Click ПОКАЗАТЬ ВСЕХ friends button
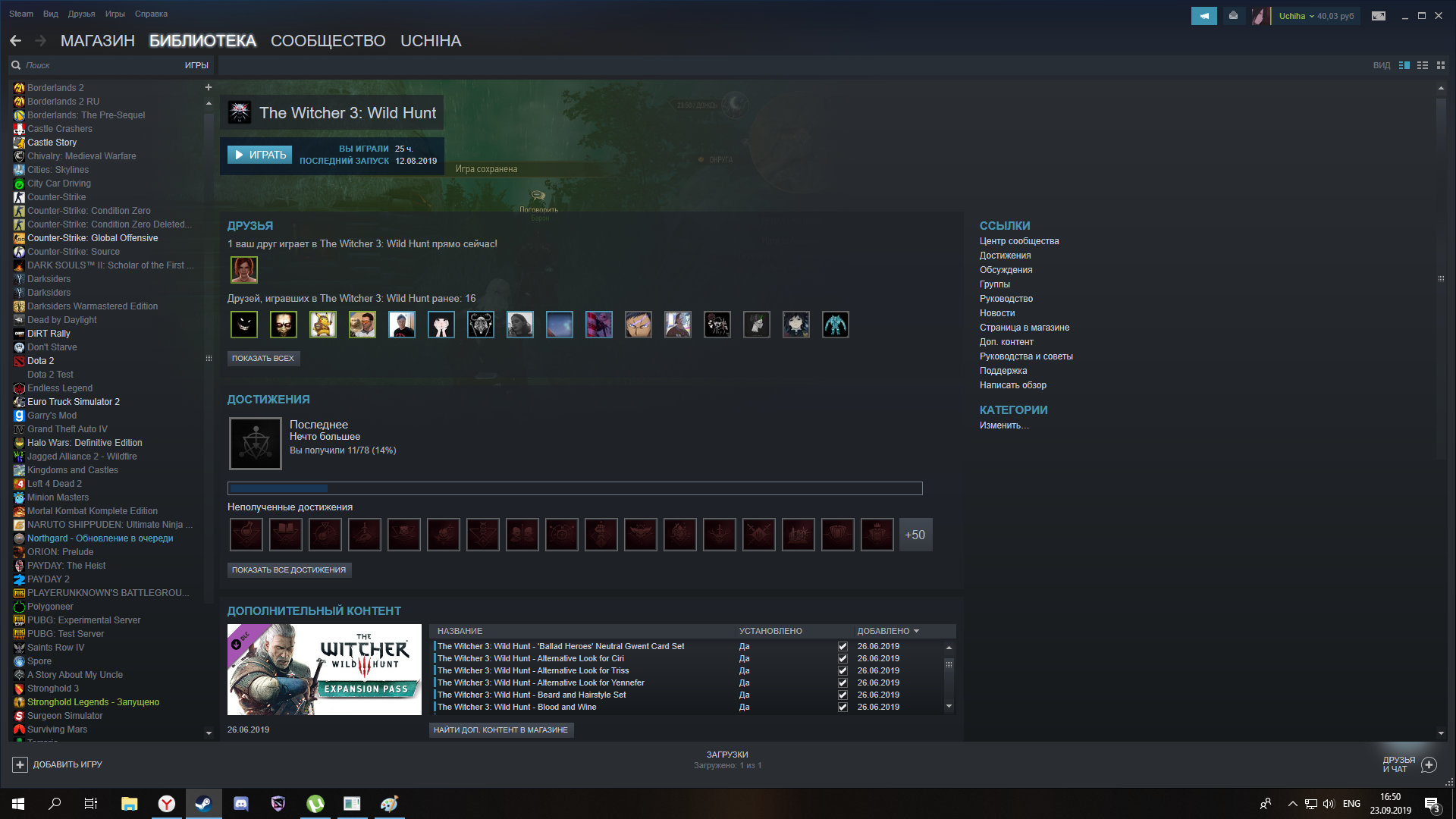1456x819 pixels. [x=263, y=358]
